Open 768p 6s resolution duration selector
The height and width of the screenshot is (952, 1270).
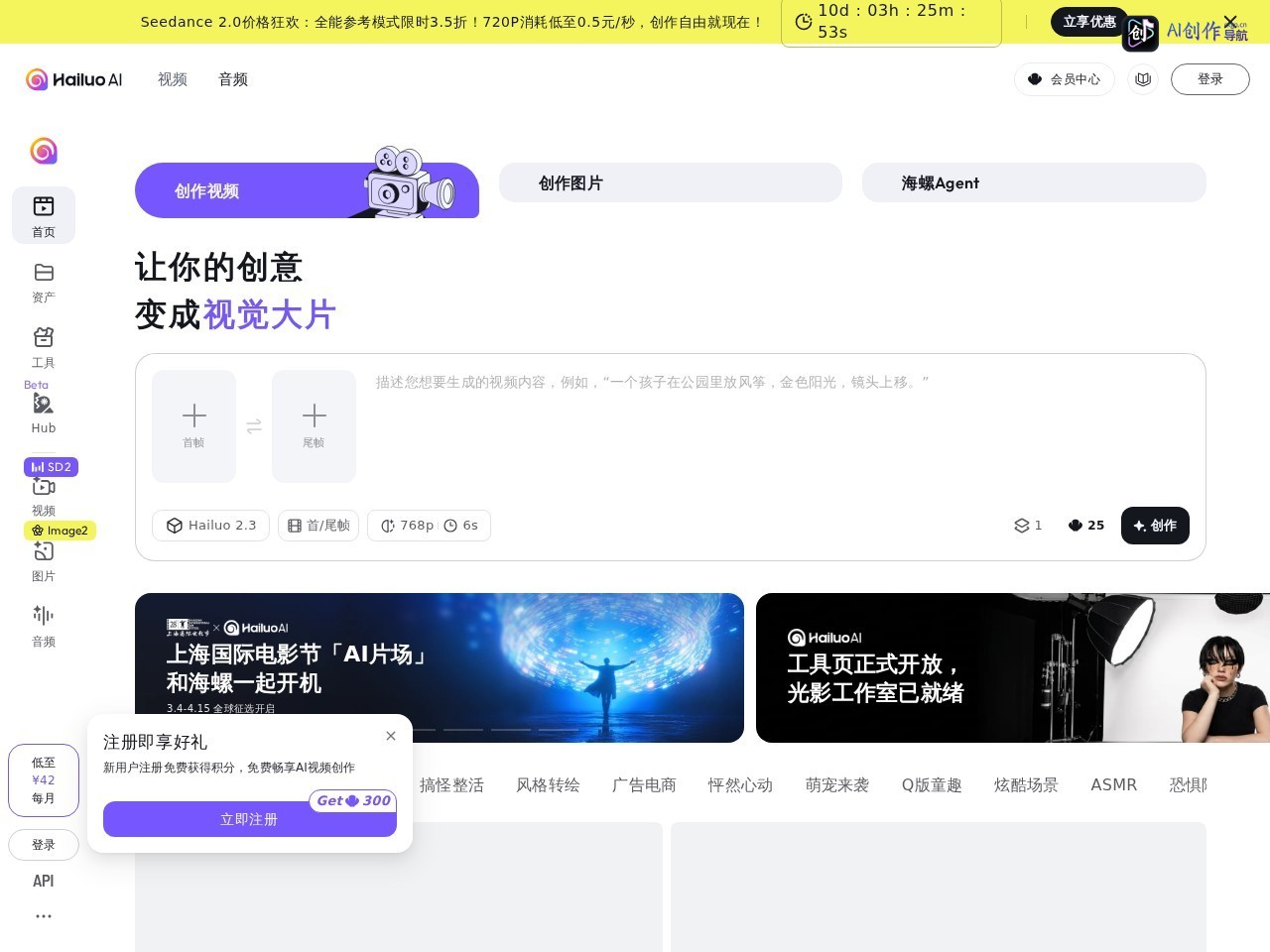(x=429, y=526)
